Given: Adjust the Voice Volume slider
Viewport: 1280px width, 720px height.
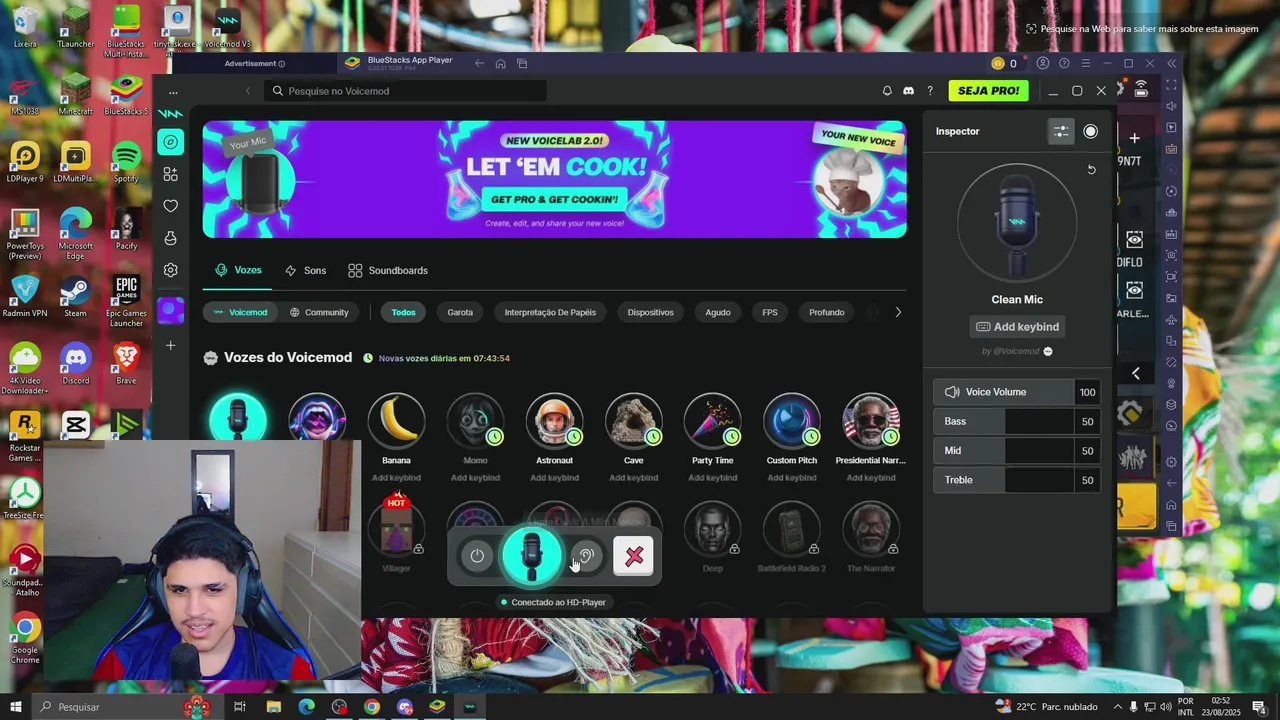Looking at the screenshot, I should click(x=1017, y=392).
